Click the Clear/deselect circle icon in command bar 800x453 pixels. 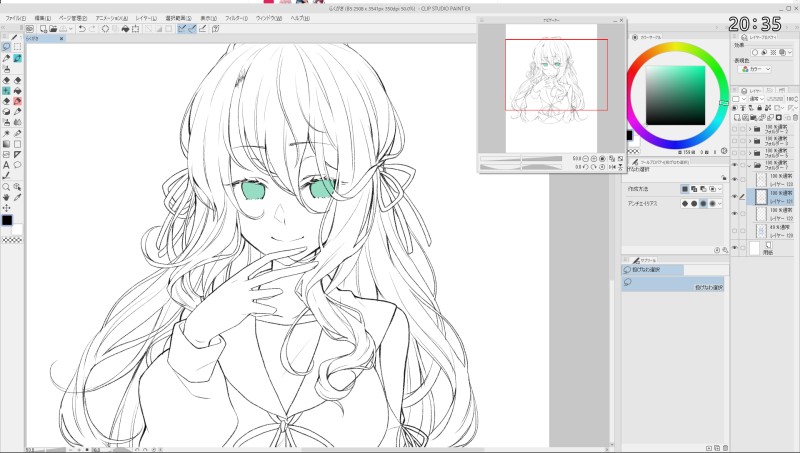[105, 29]
